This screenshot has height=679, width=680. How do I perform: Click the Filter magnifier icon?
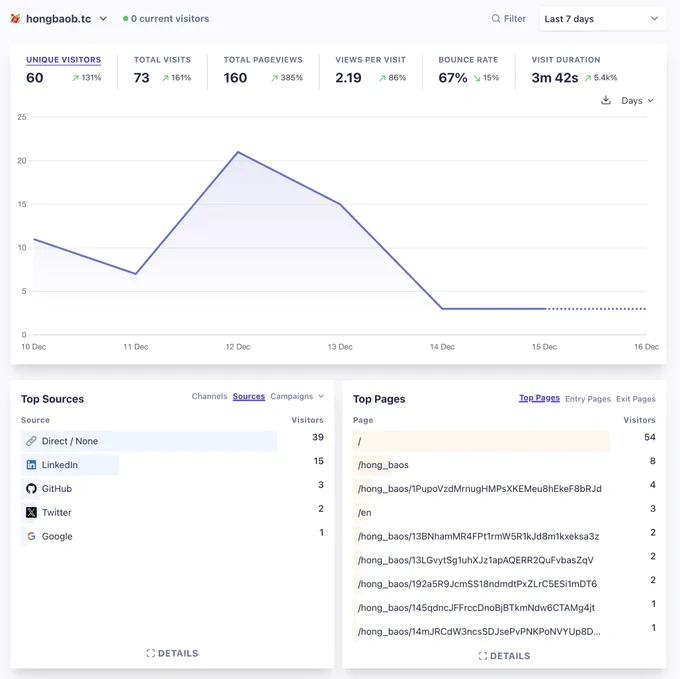point(495,19)
